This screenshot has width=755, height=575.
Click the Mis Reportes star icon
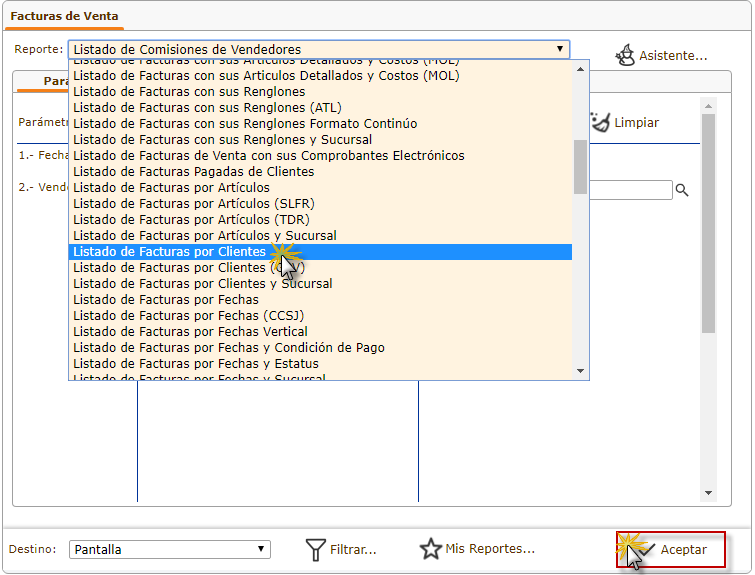430,549
